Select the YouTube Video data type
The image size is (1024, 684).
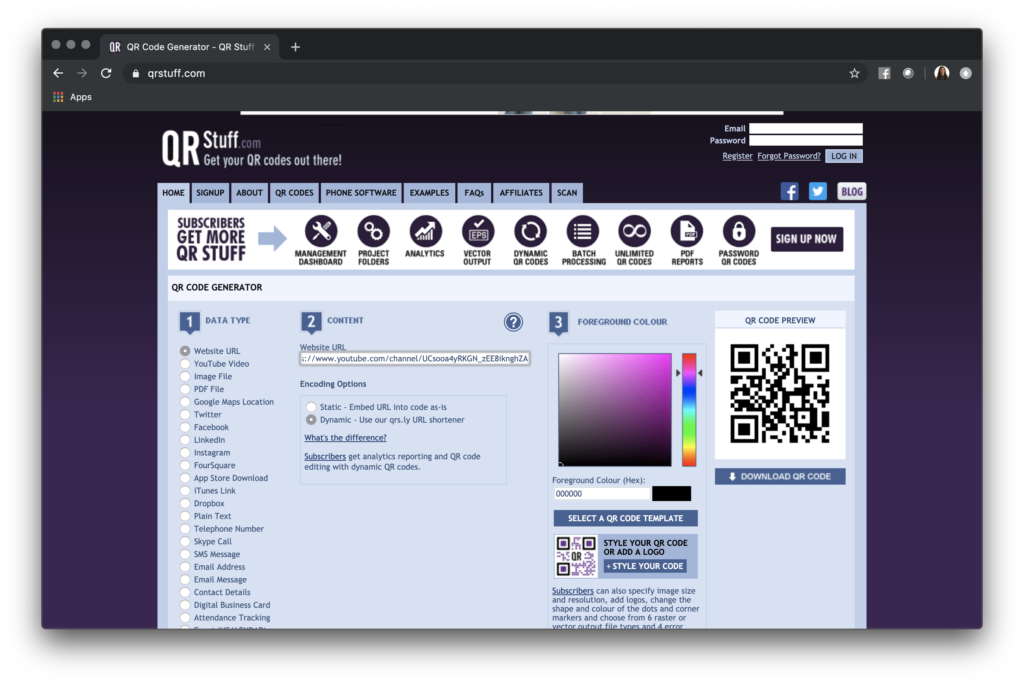pyautogui.click(x=183, y=364)
